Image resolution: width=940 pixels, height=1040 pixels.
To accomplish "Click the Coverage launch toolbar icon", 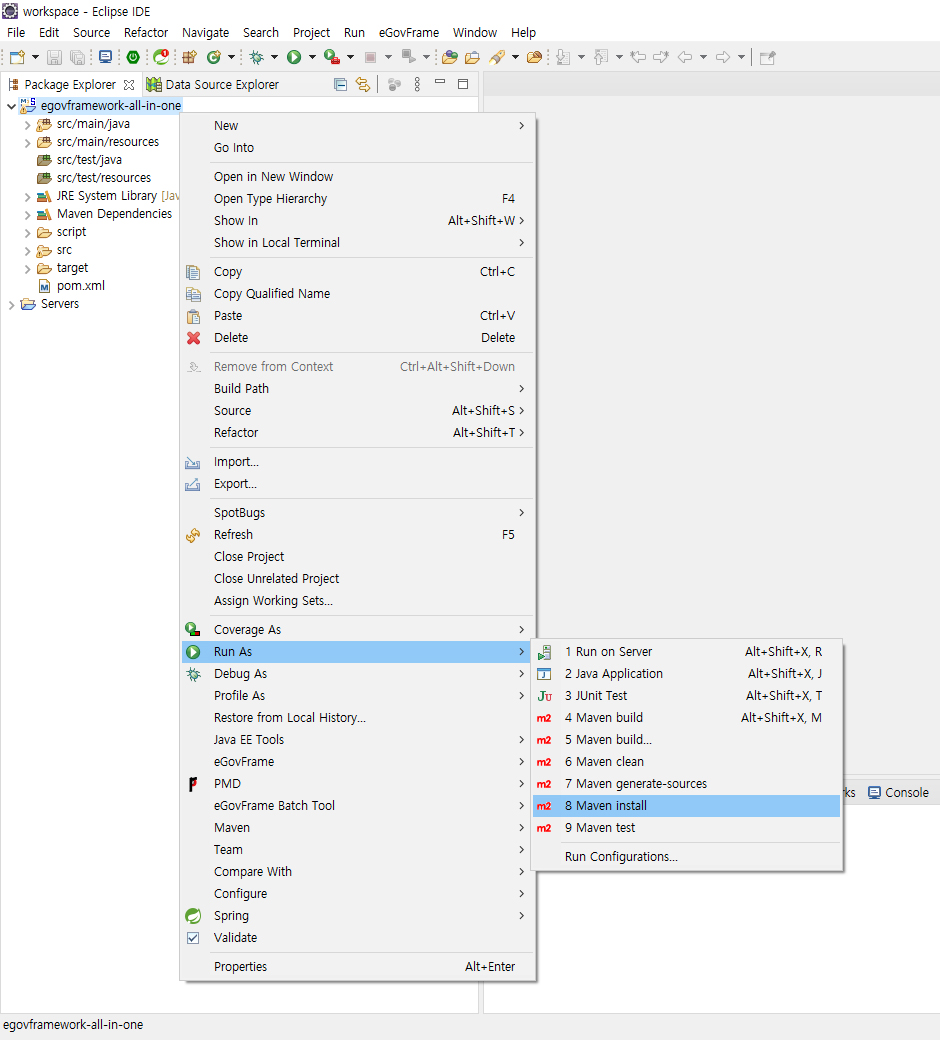I will point(329,57).
